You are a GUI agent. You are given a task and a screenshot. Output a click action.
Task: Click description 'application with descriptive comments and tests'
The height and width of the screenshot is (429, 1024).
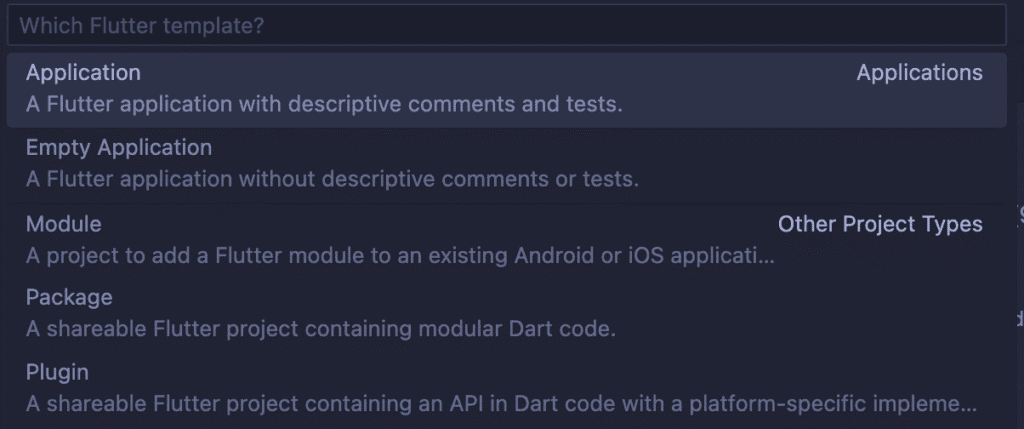(324, 104)
